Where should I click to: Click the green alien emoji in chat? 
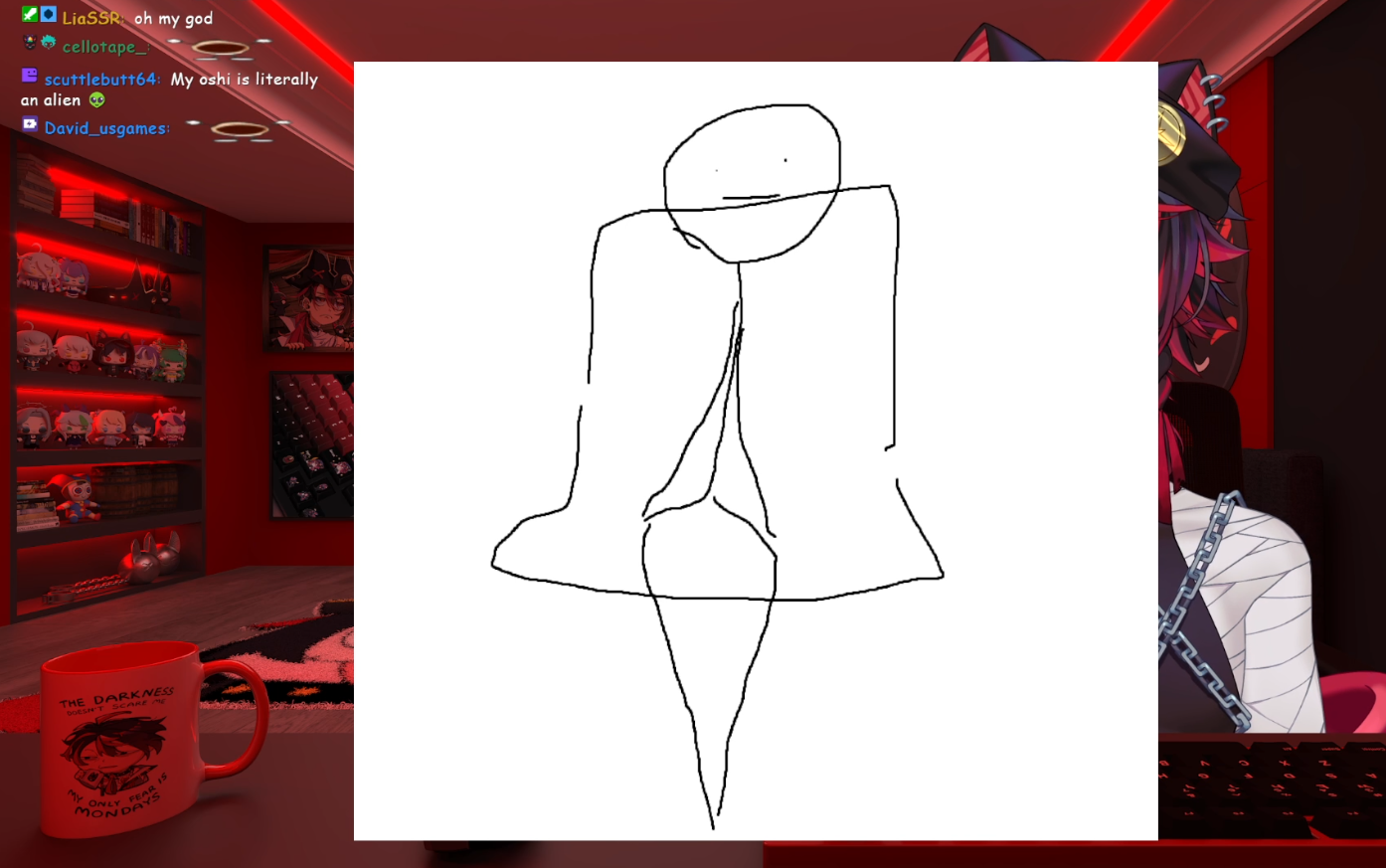[96, 99]
